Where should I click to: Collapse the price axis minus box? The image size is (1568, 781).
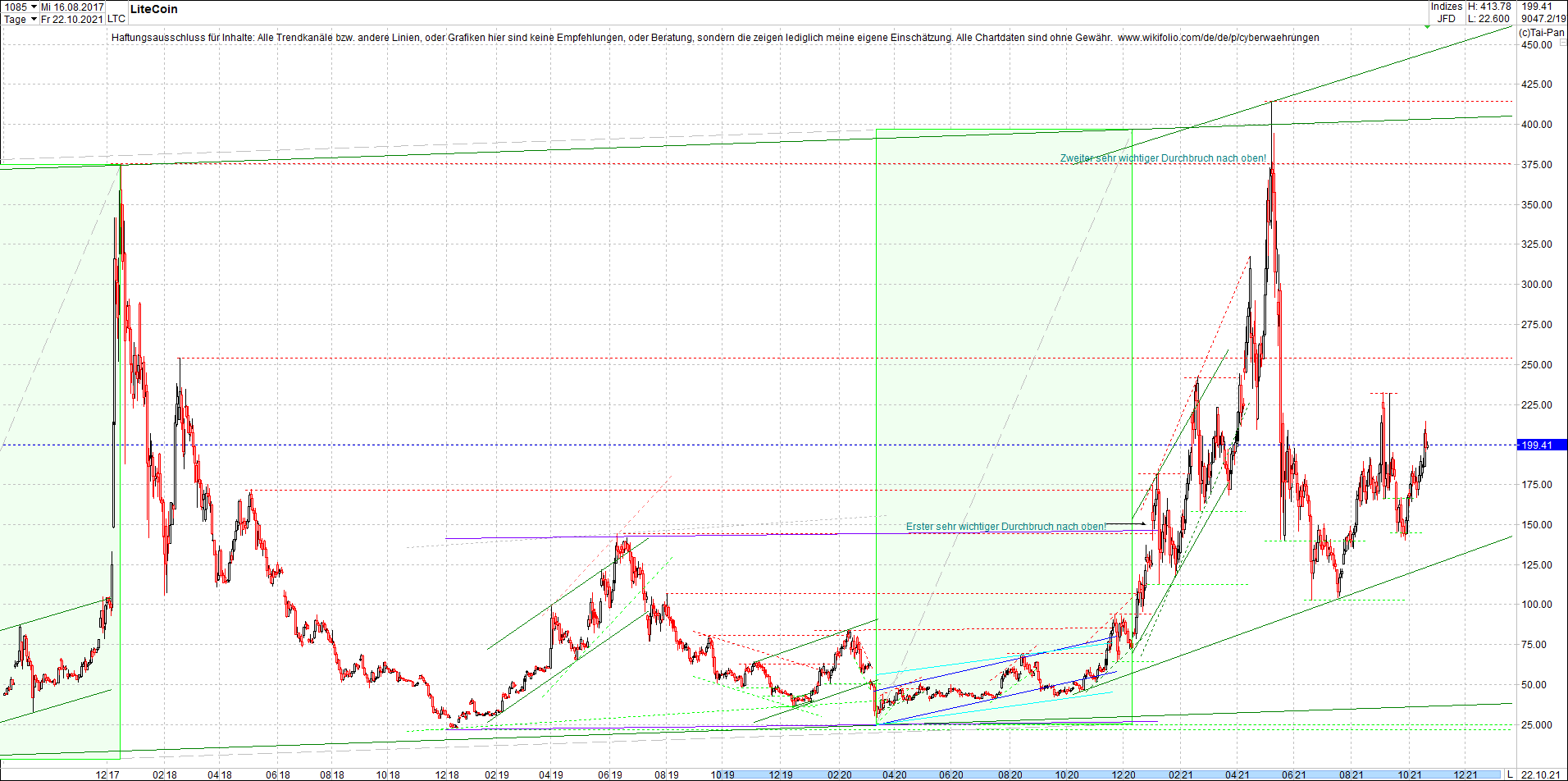tap(1563, 41)
